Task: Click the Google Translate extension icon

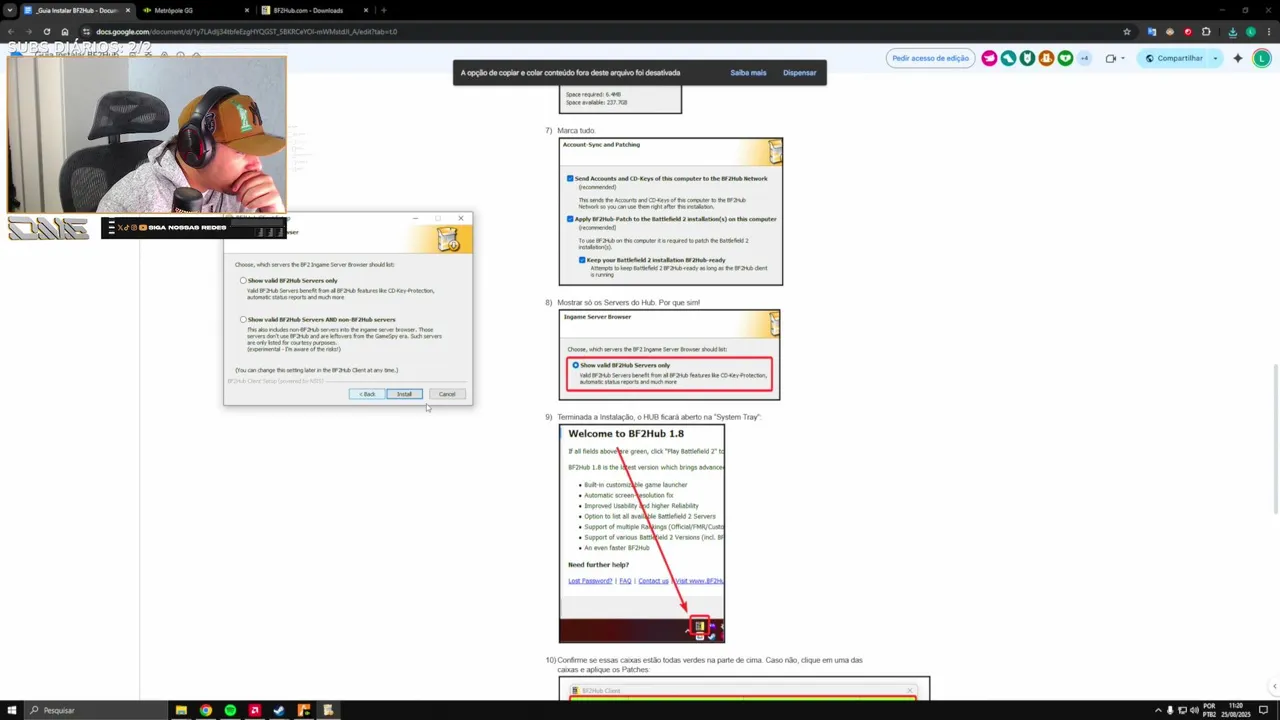Action: click(x=1152, y=31)
